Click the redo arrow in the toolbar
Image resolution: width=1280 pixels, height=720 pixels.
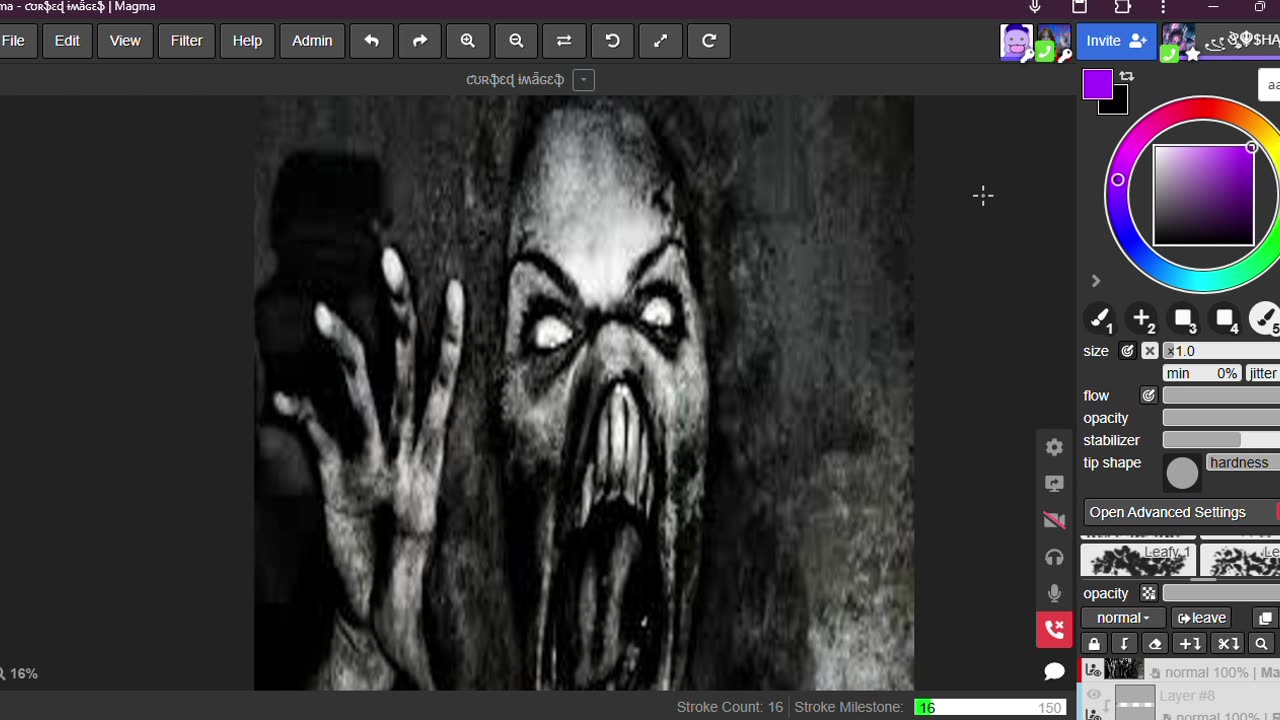pos(420,41)
